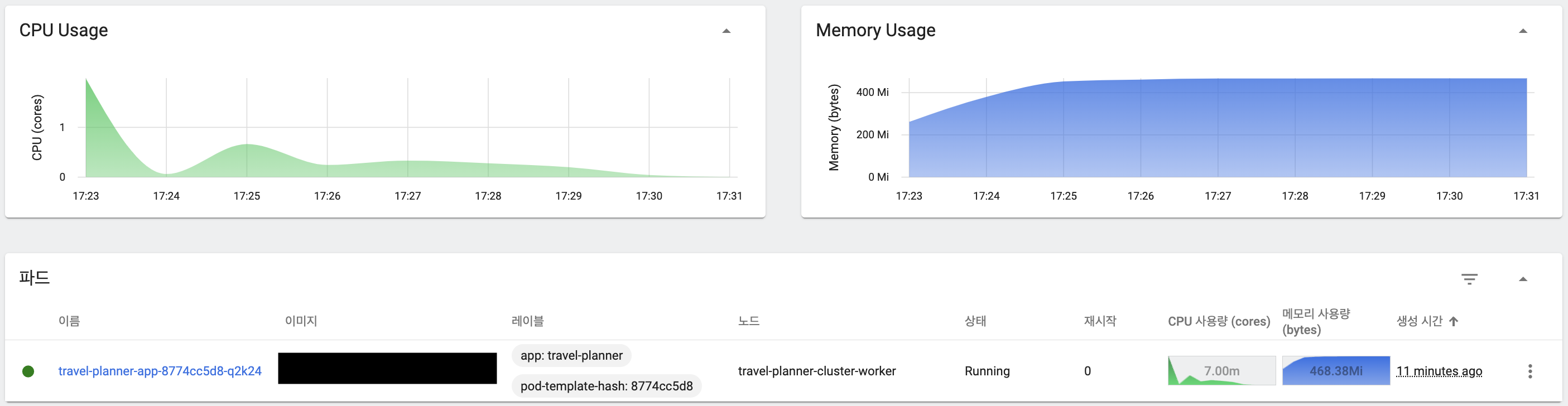
Task: Click the CPU 사용량 (cores) column header
Action: click(x=1219, y=321)
